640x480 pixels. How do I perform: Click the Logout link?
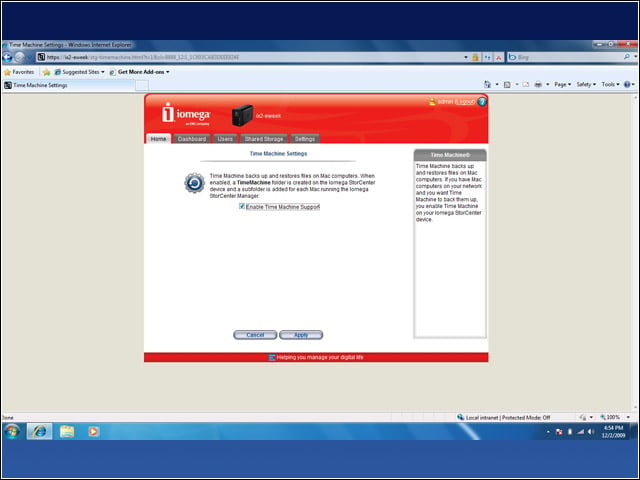465,102
